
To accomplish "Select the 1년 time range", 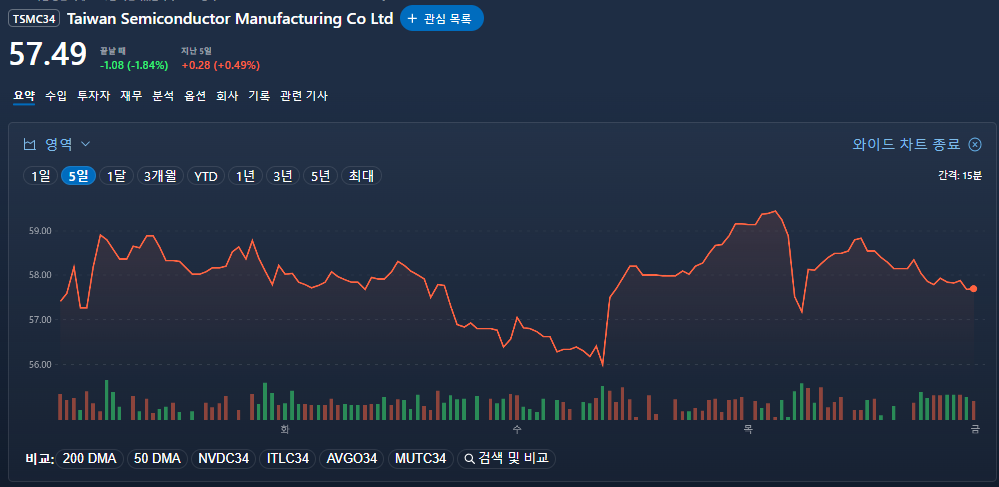I will coord(245,176).
